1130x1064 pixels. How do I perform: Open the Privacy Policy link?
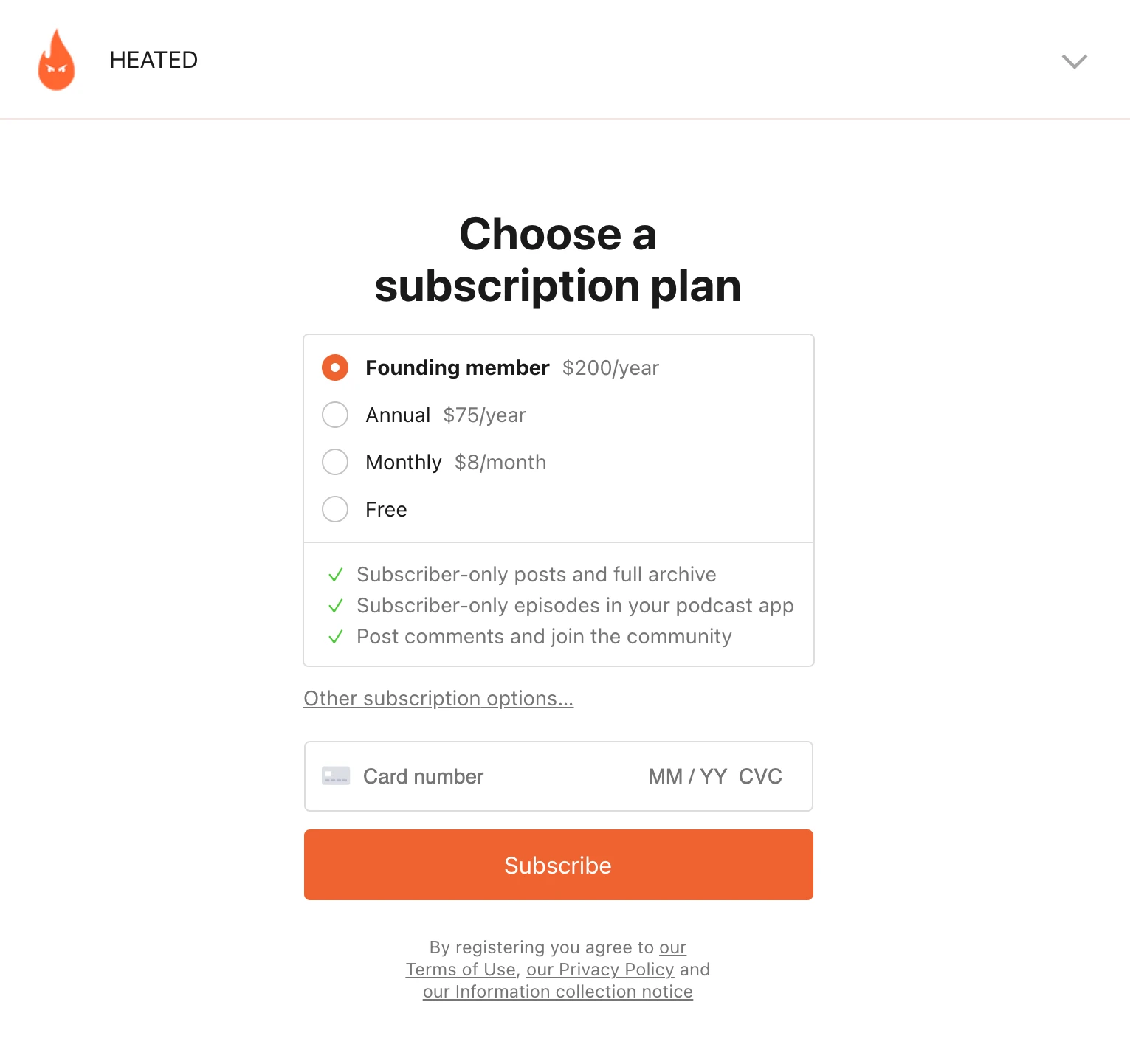(600, 970)
